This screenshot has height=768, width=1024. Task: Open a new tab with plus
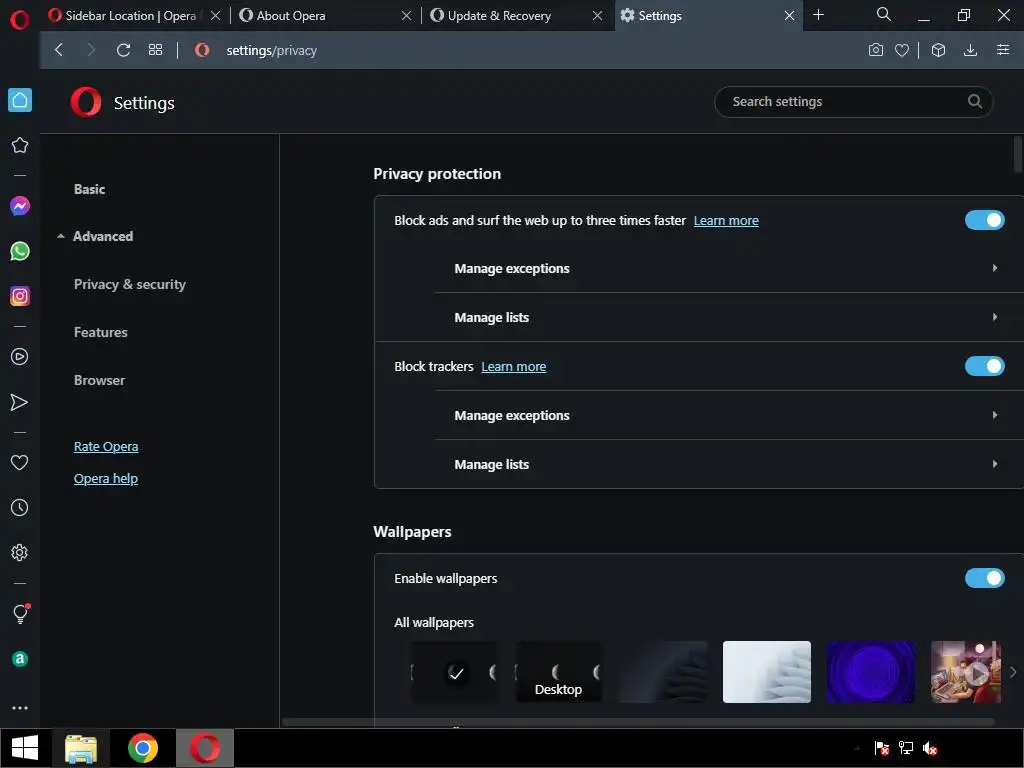818,14
